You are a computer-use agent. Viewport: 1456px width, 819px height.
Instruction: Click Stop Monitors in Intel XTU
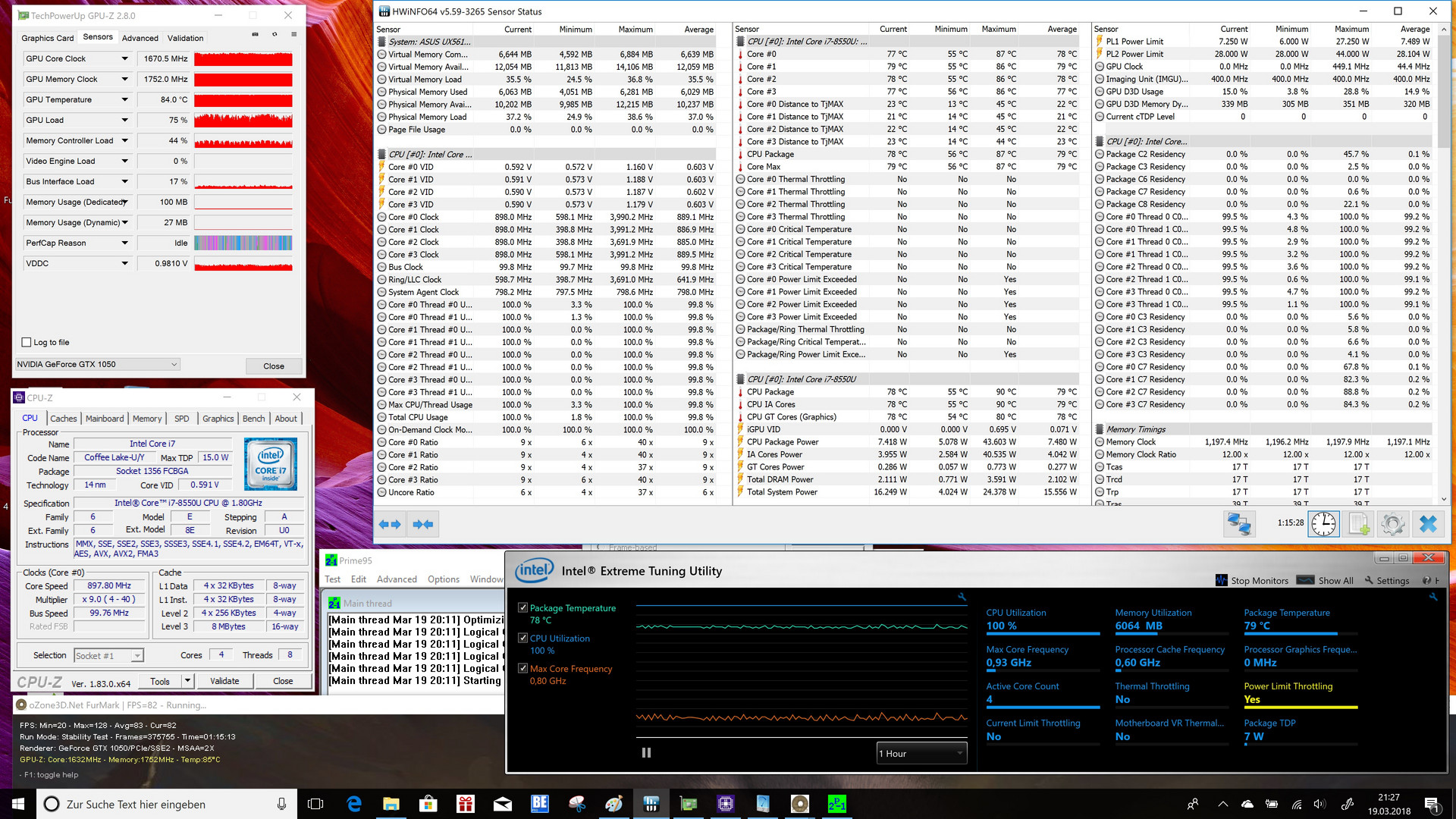click(x=1252, y=580)
